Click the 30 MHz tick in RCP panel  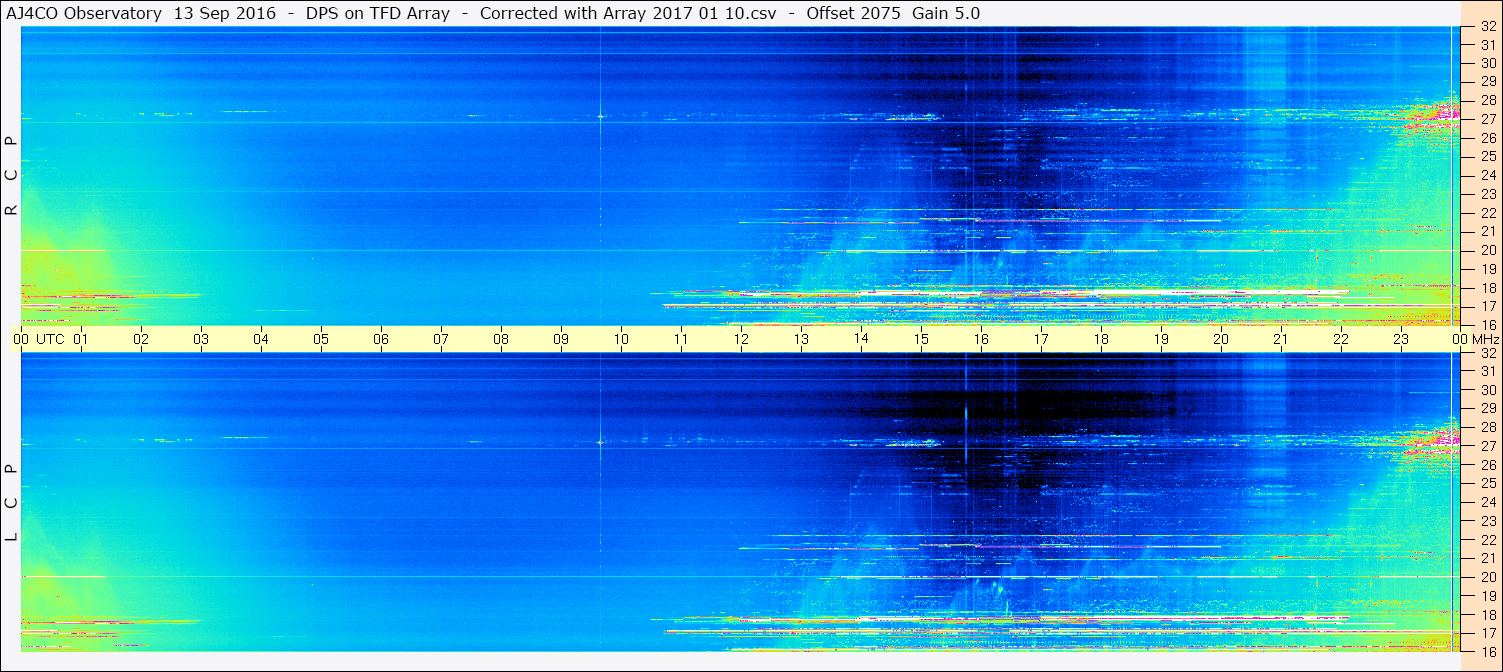[1488, 62]
